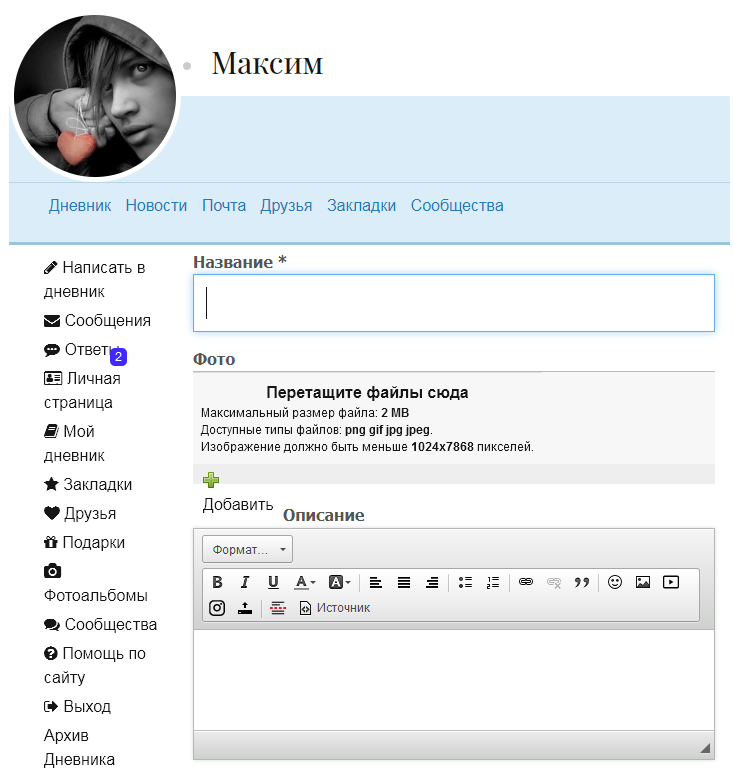Open the Закладки top tab

click(x=362, y=205)
